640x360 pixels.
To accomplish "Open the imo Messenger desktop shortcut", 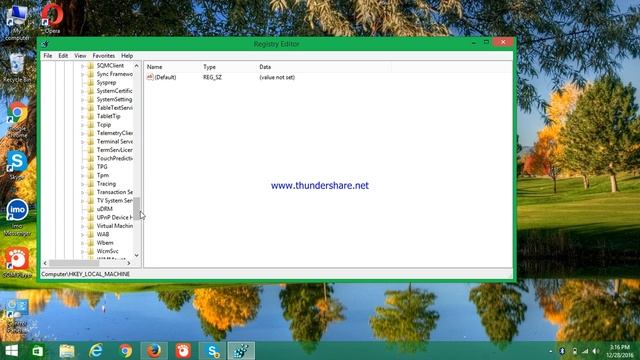I will pos(17,218).
